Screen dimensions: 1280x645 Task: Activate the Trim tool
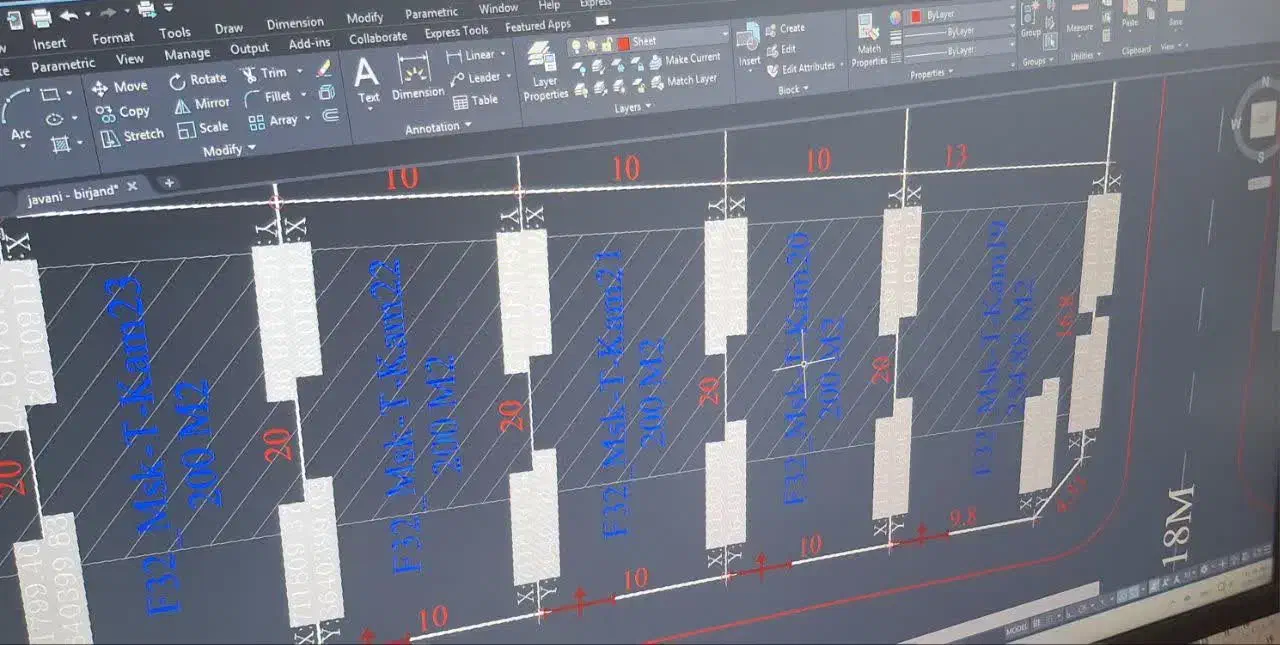pos(264,74)
